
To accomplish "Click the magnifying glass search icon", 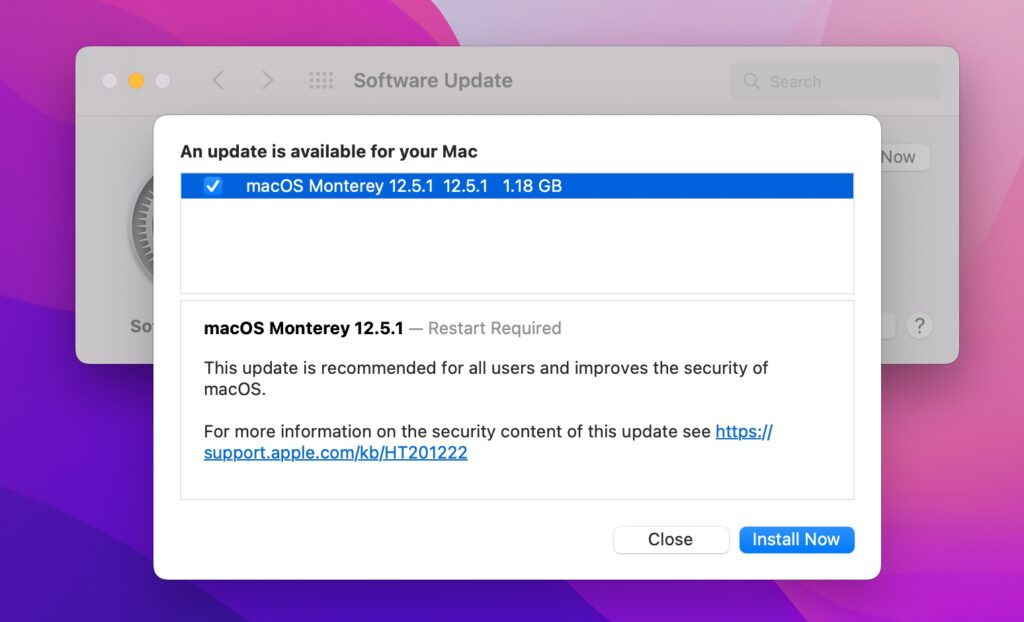I will [752, 81].
